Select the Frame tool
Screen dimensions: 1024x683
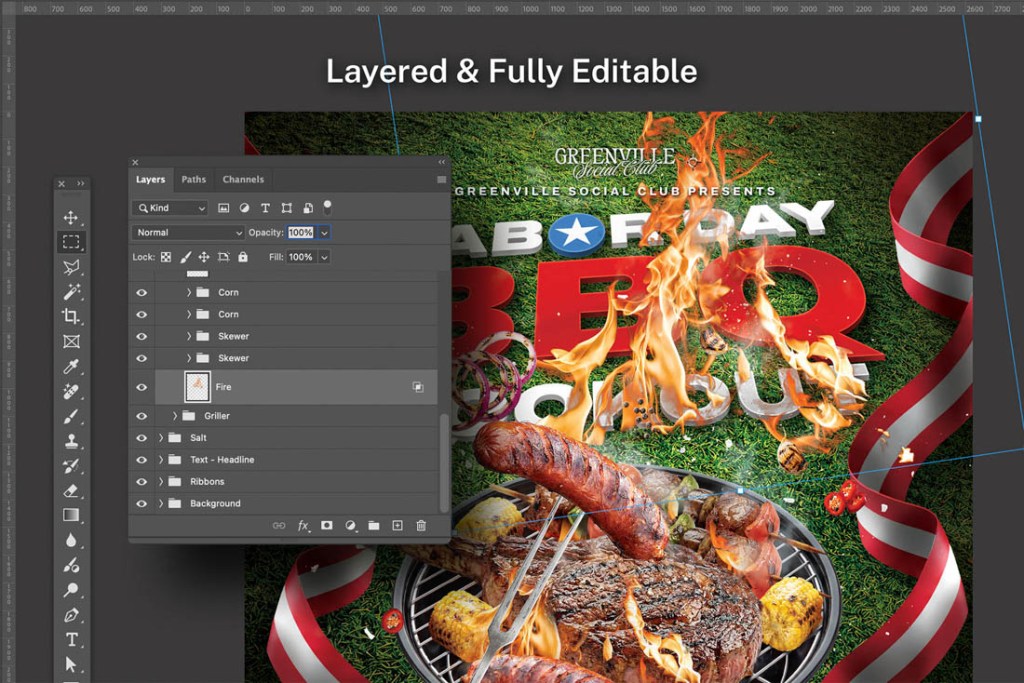(71, 341)
